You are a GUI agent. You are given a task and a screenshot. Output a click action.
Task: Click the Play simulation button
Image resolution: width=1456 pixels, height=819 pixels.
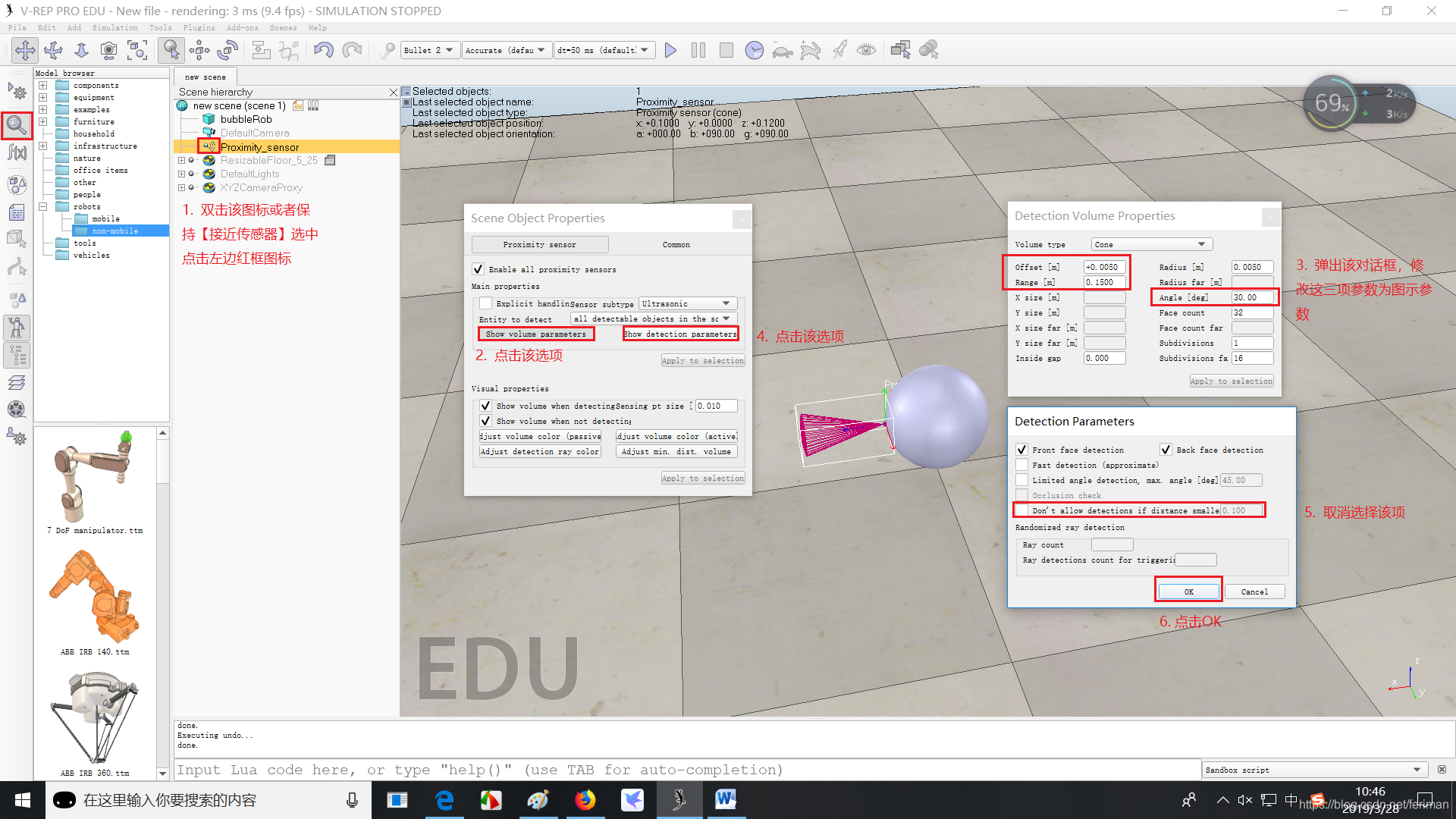coord(671,49)
